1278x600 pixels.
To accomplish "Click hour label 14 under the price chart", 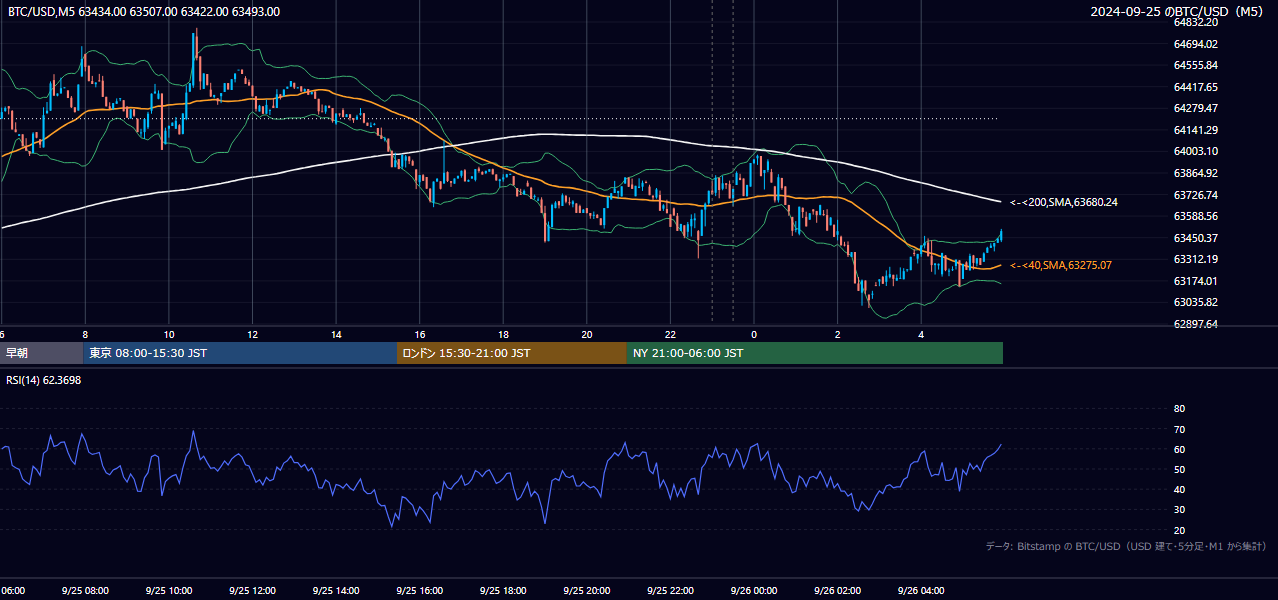I will coord(336,335).
